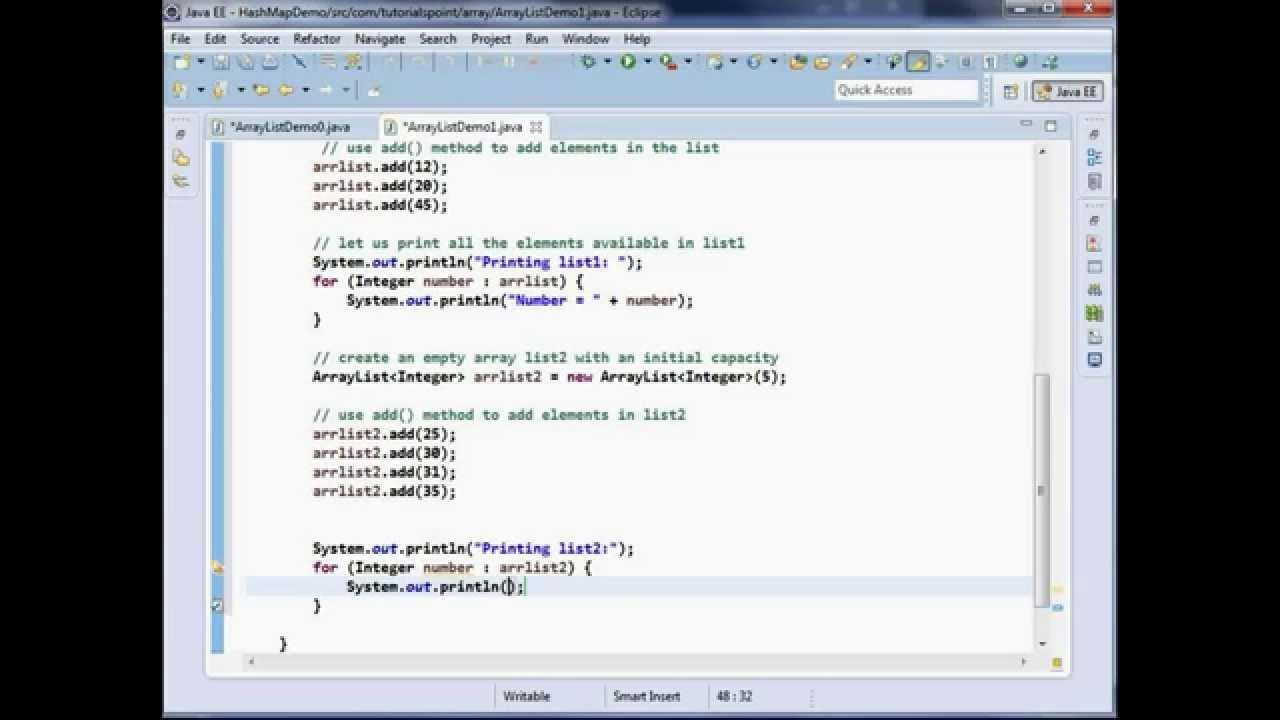Click the Open Type toolbar icon
The height and width of the screenshot is (720, 1280).
tap(798, 62)
